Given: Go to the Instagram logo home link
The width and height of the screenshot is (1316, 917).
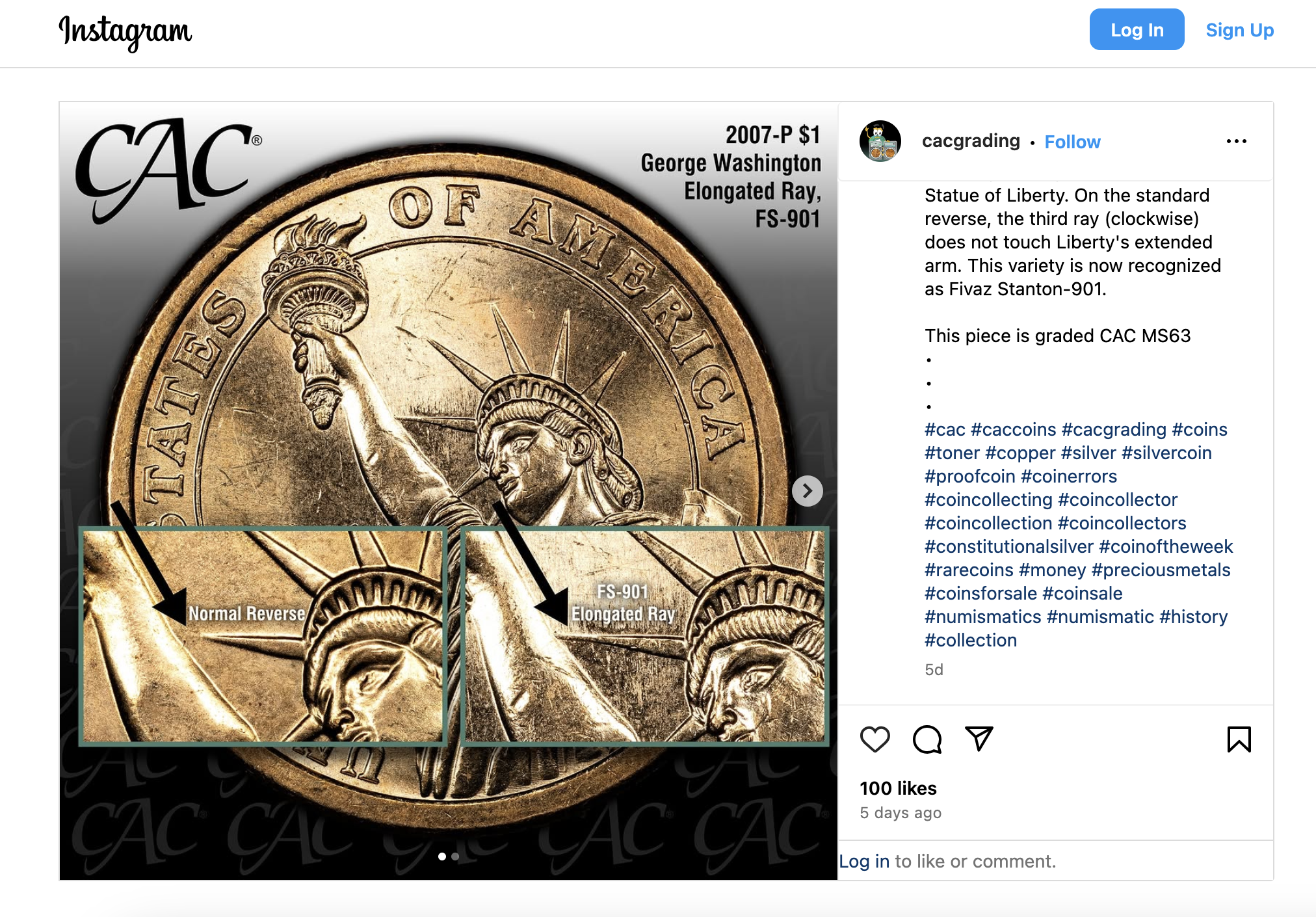Looking at the screenshot, I should [125, 32].
